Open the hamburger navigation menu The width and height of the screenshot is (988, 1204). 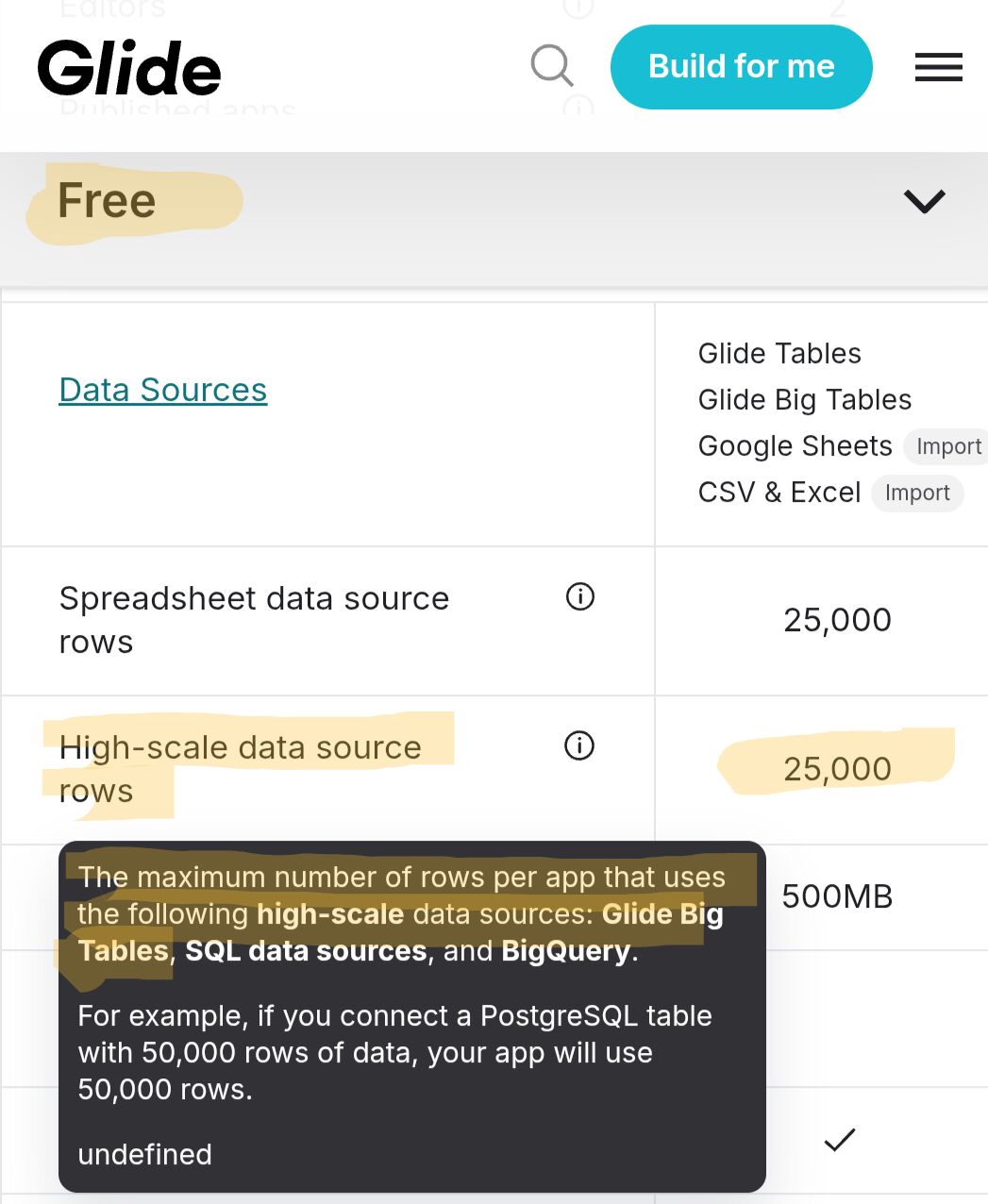coord(938,67)
